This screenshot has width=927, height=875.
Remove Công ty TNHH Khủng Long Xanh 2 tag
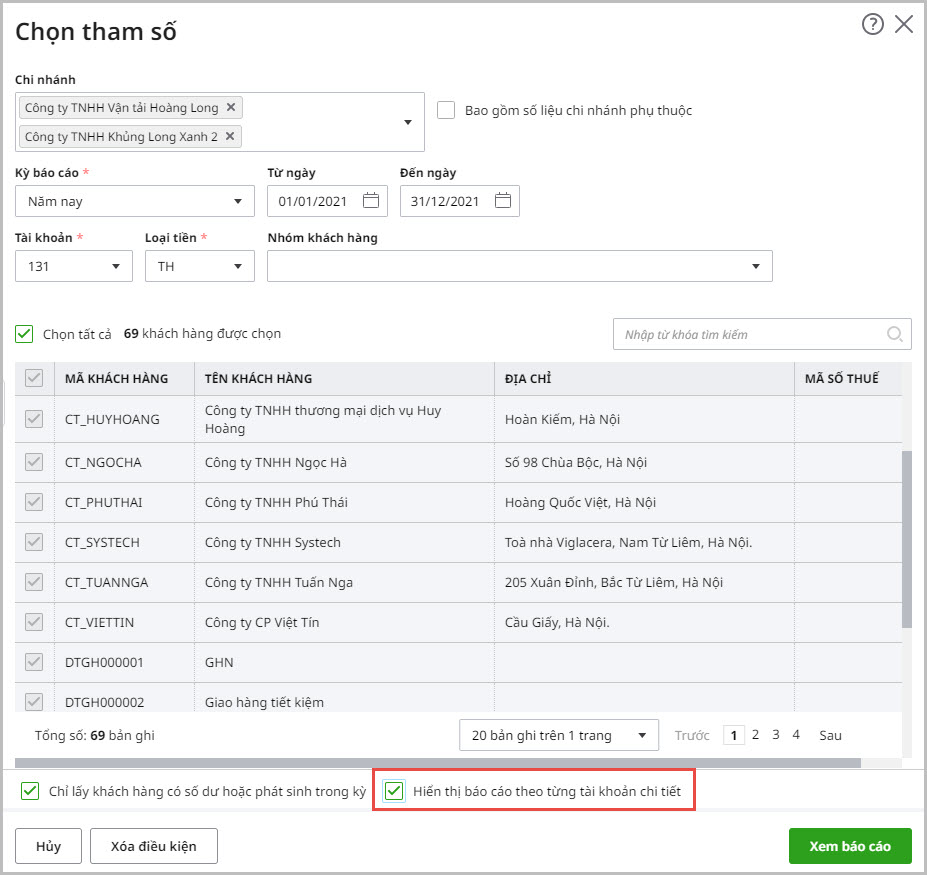point(230,136)
